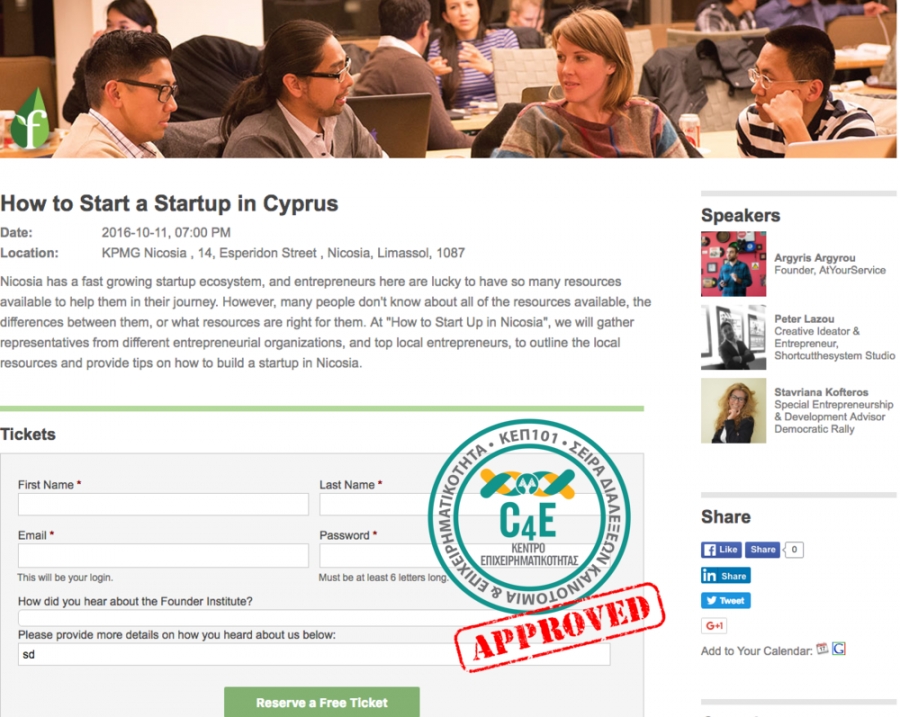Click the green Founder Institute leaf logo
Screen dimensions: 900x717
tap(30, 119)
